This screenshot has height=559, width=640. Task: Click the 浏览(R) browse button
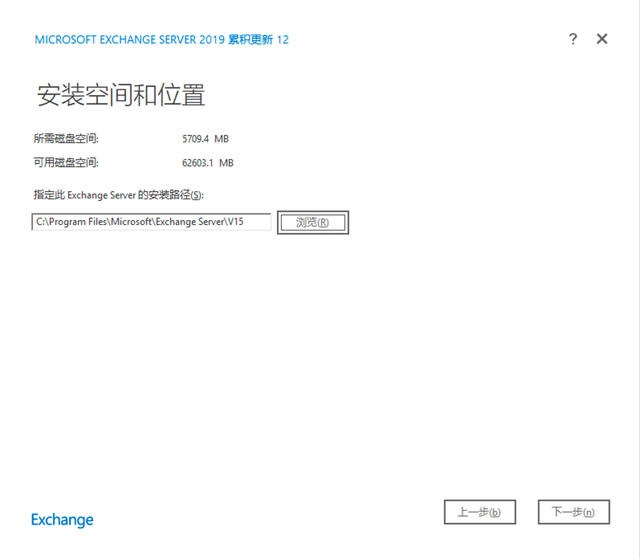[x=313, y=222]
